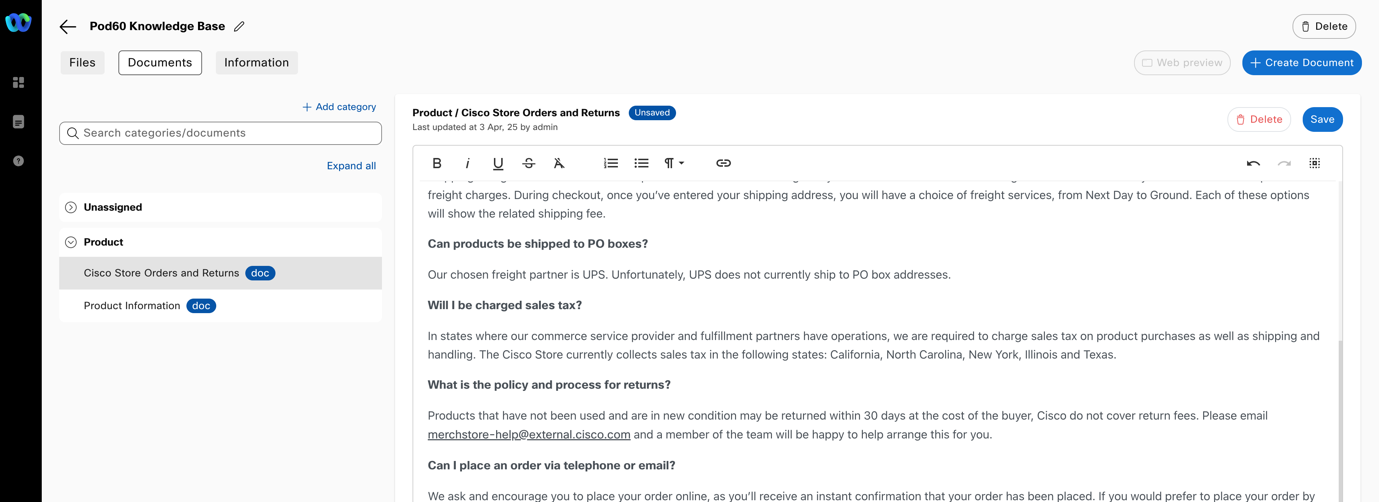Screen dimensions: 1379x502
Task: Click the merchstore-help email link
Action: [529, 434]
